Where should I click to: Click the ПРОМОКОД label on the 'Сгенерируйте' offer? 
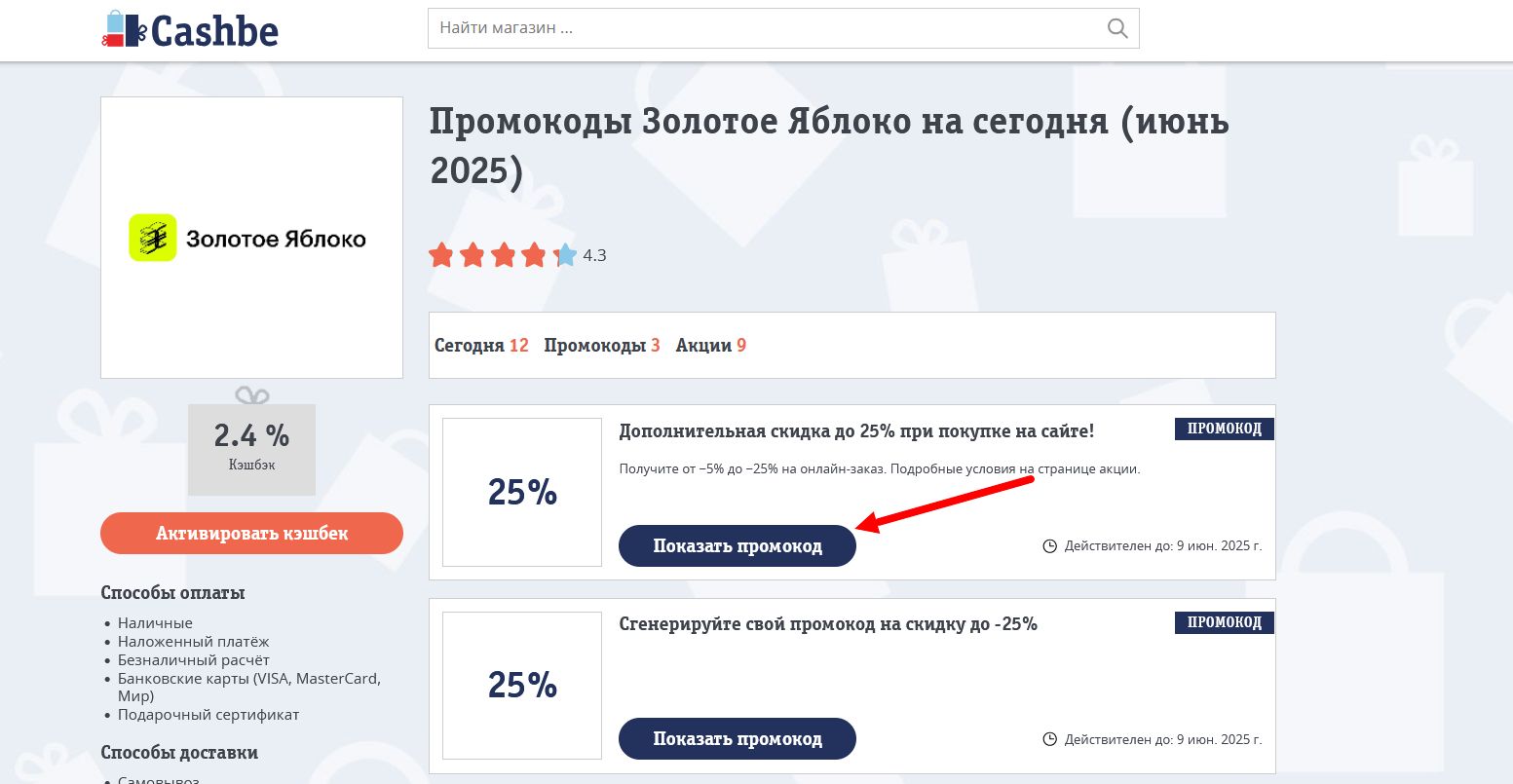tap(1225, 622)
